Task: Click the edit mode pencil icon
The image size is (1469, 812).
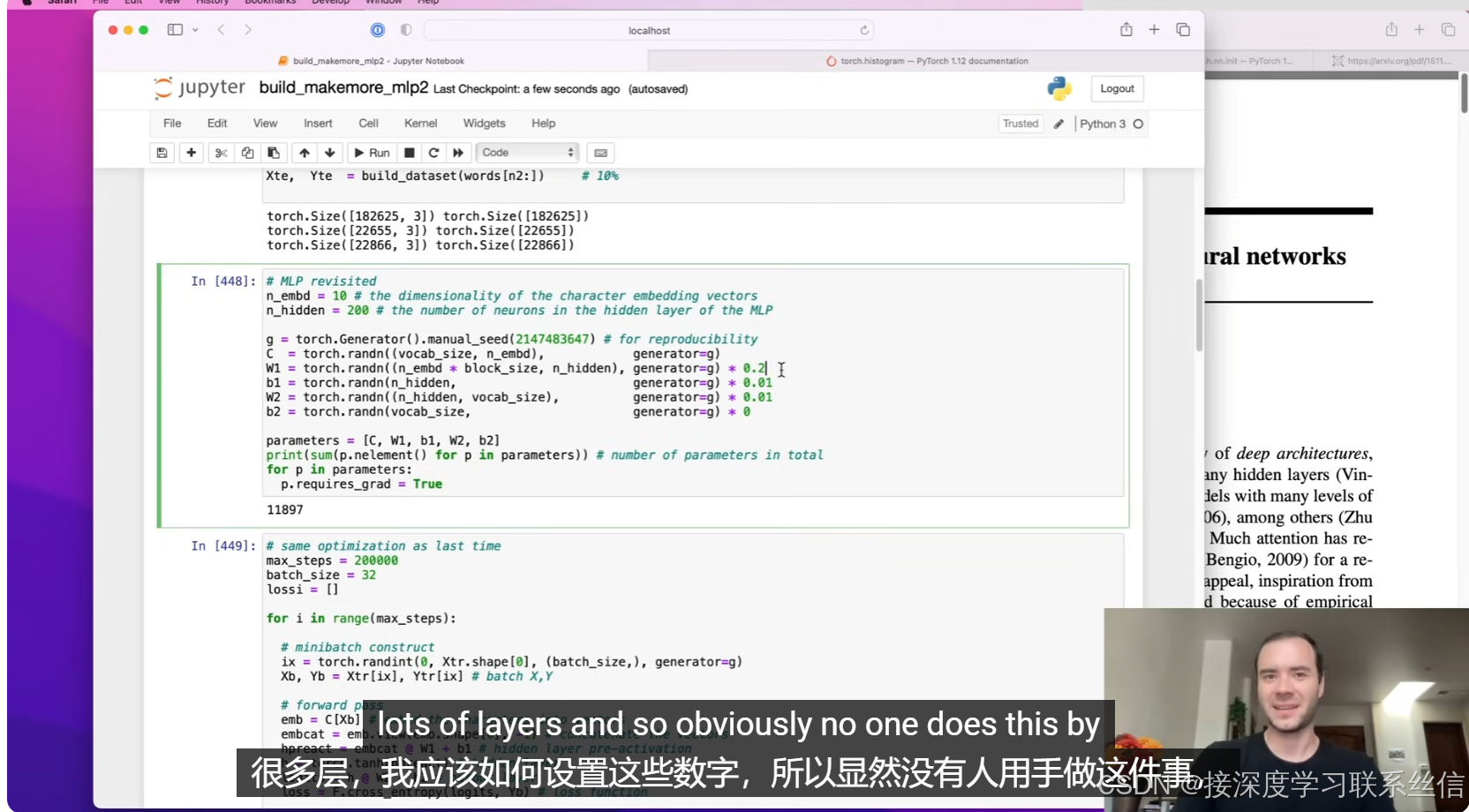Action: [x=1058, y=124]
